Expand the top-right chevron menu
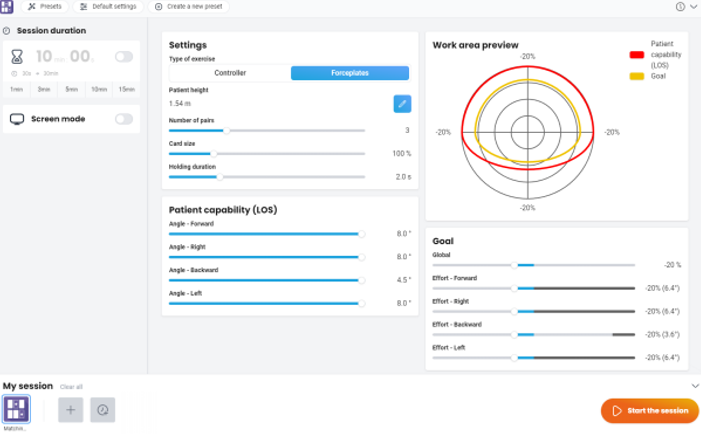The height and width of the screenshot is (434, 701). pyautogui.click(x=694, y=6)
